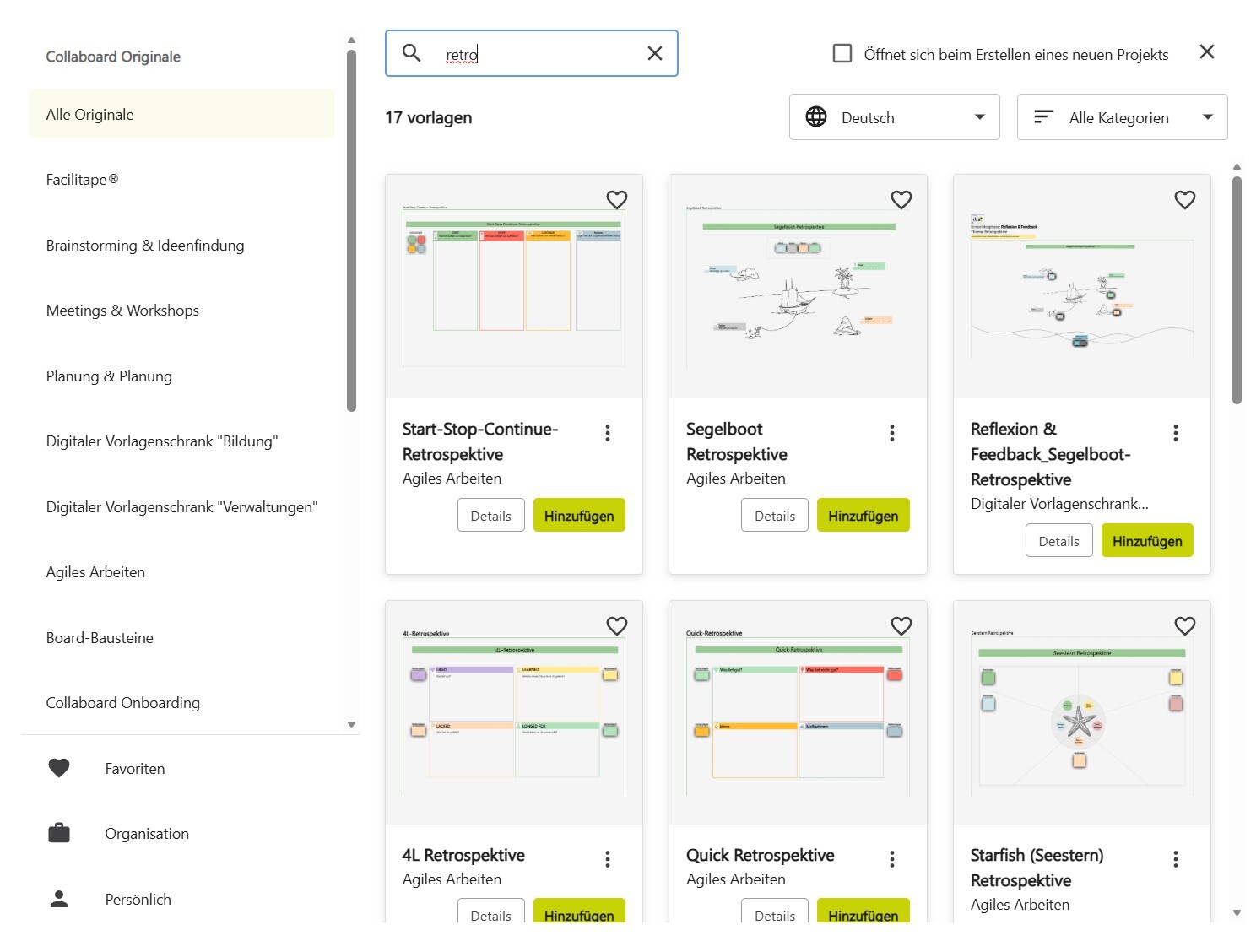The width and height of the screenshot is (1256, 952).
Task: Click the magnifier search icon
Action: (x=412, y=53)
